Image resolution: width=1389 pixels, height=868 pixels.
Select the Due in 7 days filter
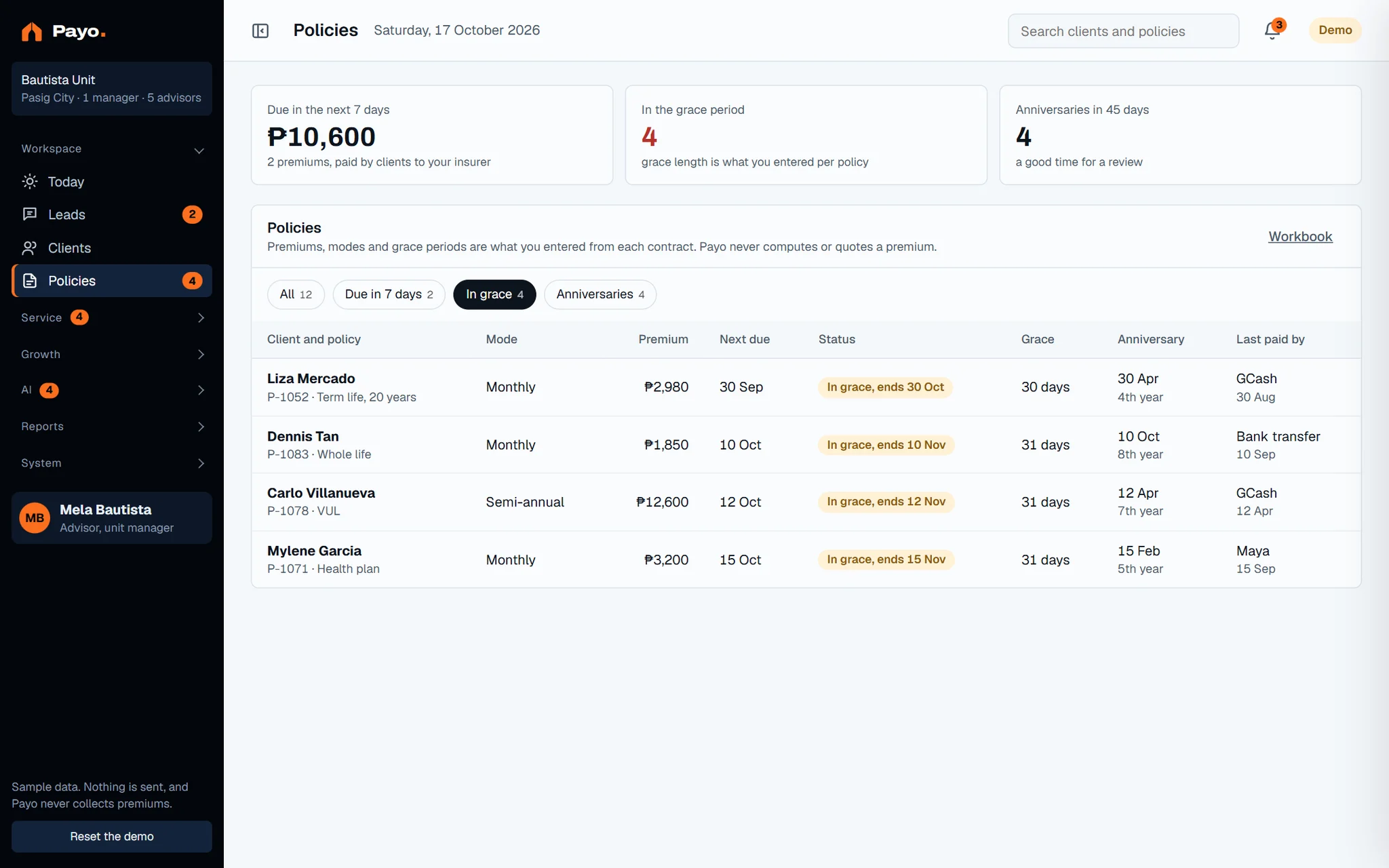tap(389, 294)
